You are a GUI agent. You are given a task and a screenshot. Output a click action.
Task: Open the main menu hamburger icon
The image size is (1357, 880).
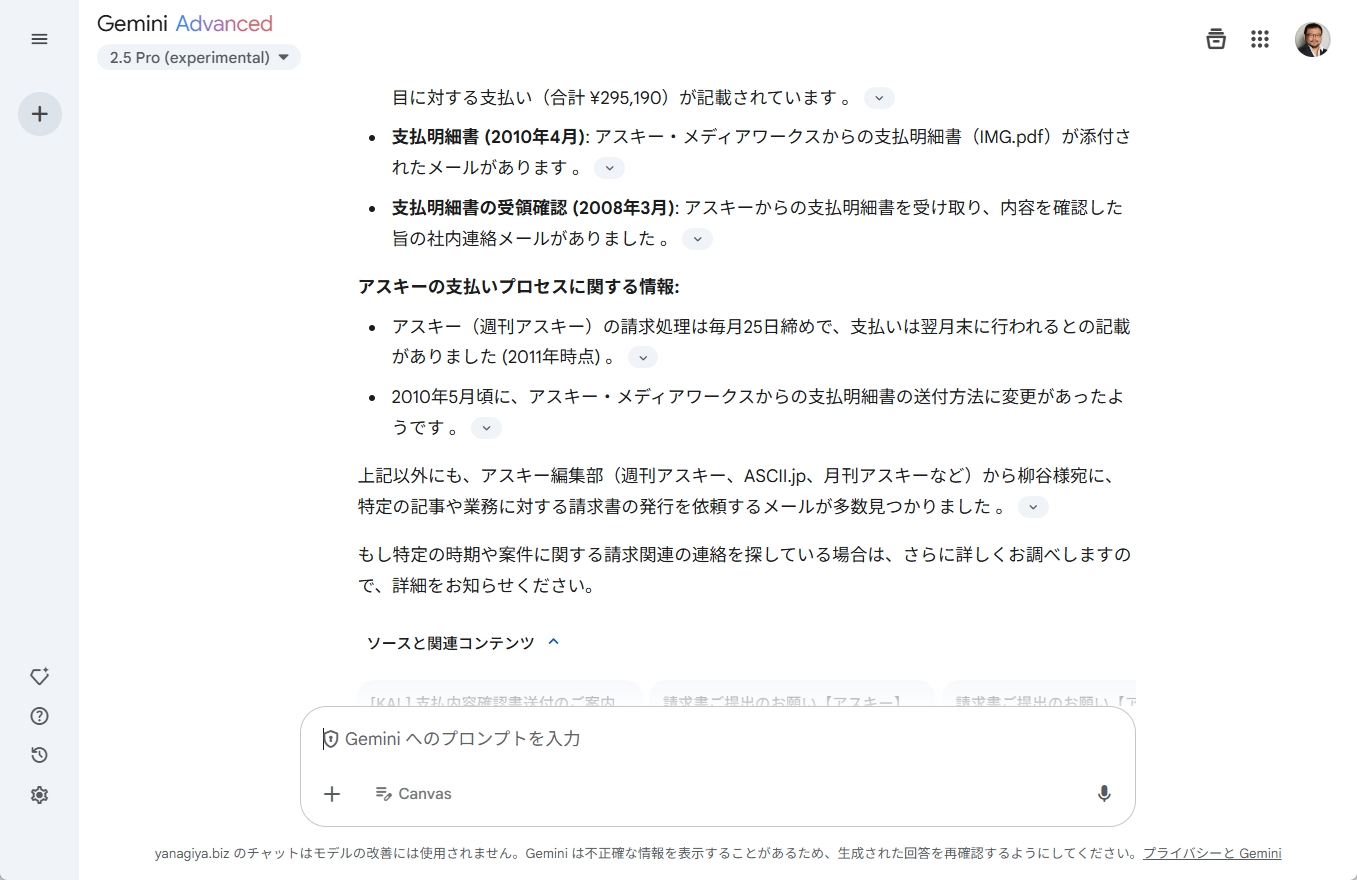point(39,39)
